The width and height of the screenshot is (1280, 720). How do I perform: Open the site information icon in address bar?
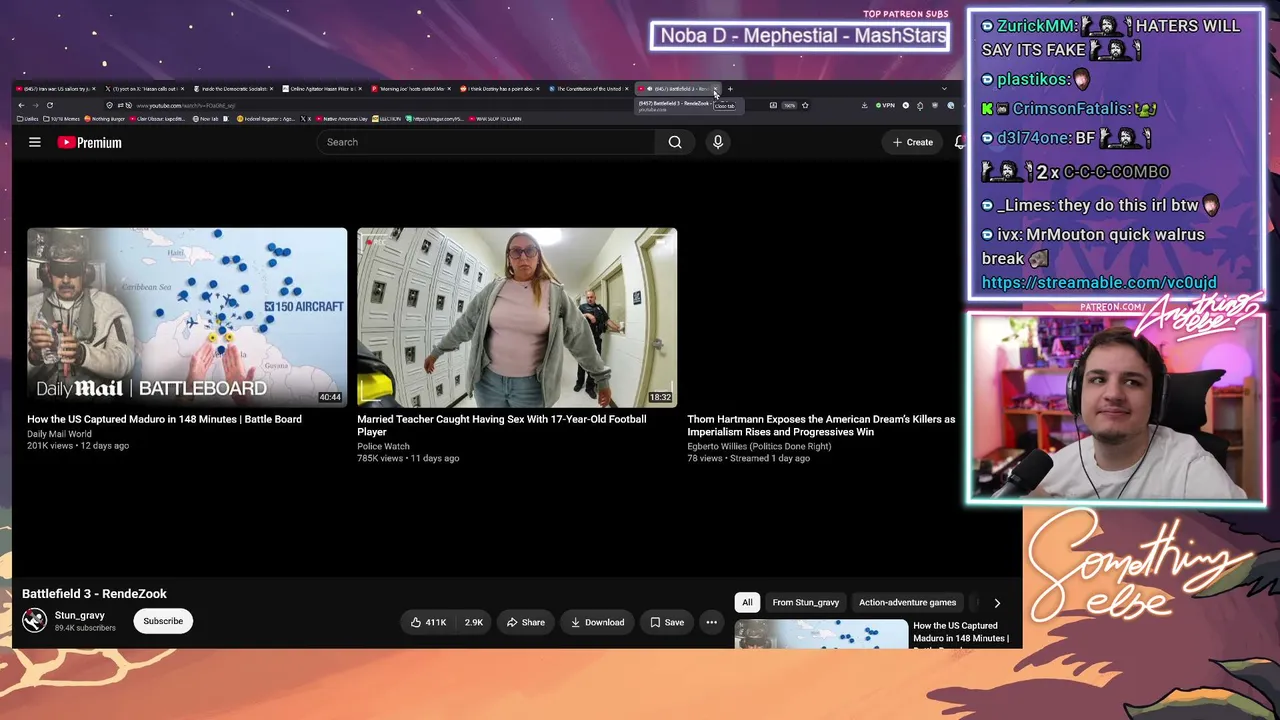coord(122,105)
